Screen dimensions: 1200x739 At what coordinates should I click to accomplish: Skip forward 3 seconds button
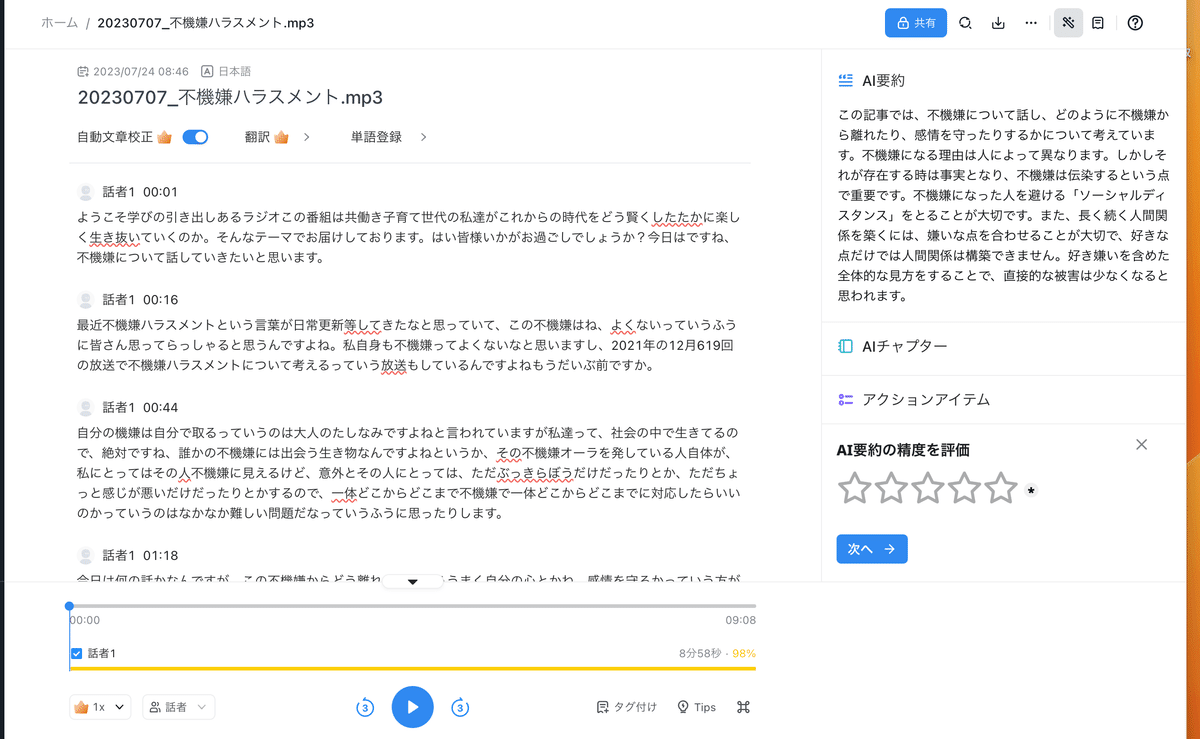[x=460, y=708]
